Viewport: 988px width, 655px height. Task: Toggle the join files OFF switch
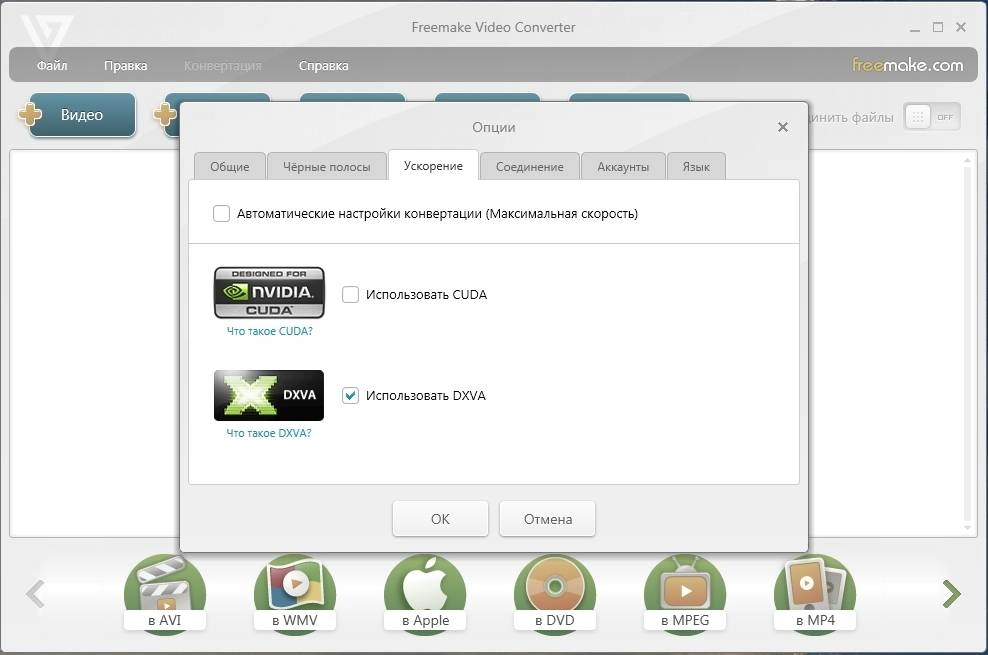[932, 117]
